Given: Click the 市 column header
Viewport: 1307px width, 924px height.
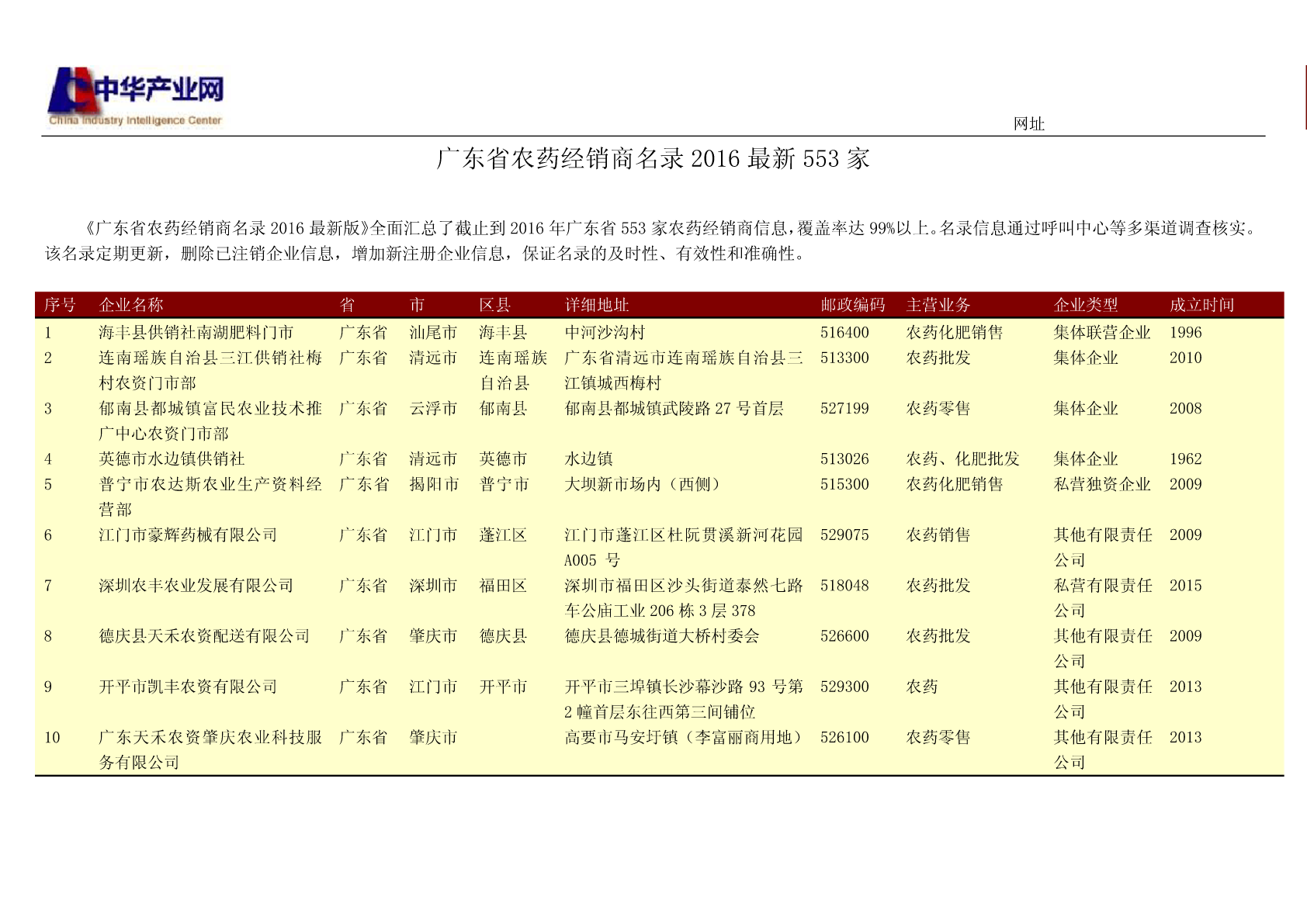Looking at the screenshot, I should coord(417,305).
